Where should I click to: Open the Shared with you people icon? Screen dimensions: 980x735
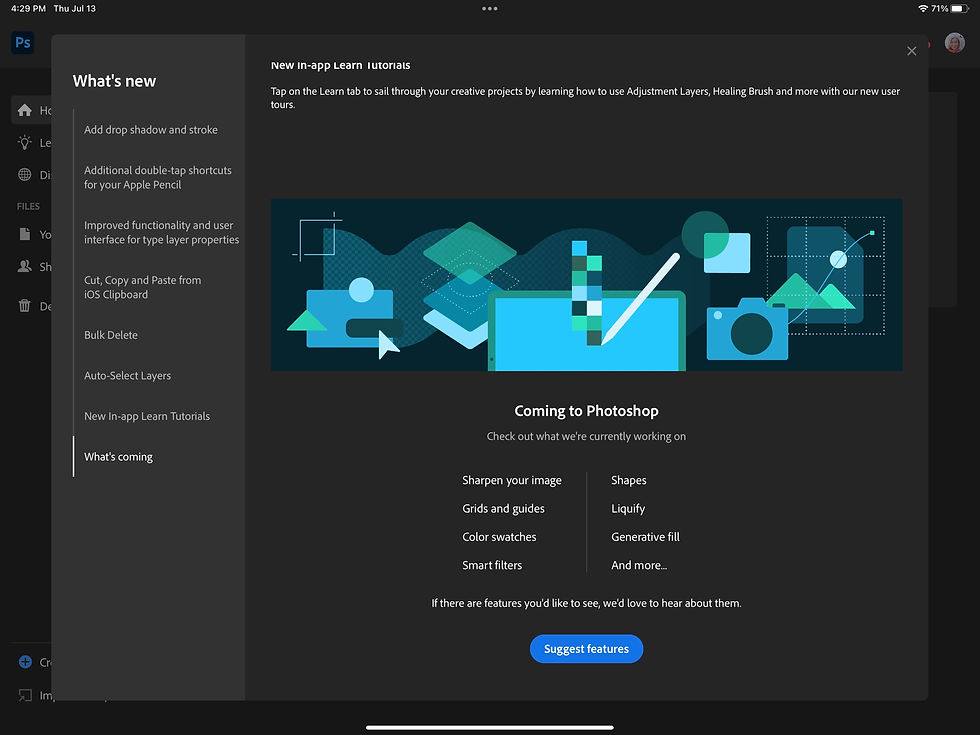tap(24, 266)
